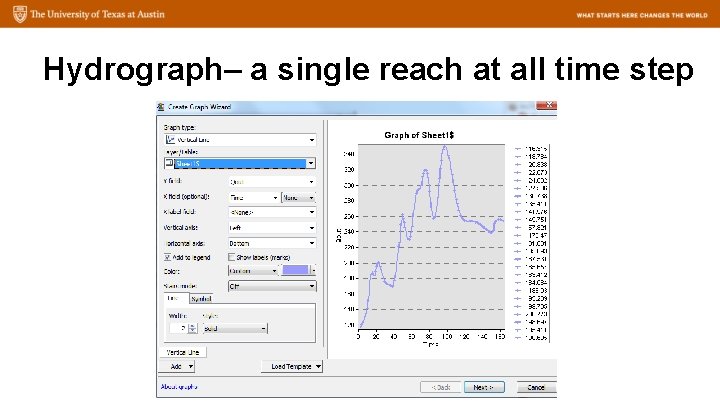Click the Next button
The image size is (720, 405).
(x=484, y=387)
